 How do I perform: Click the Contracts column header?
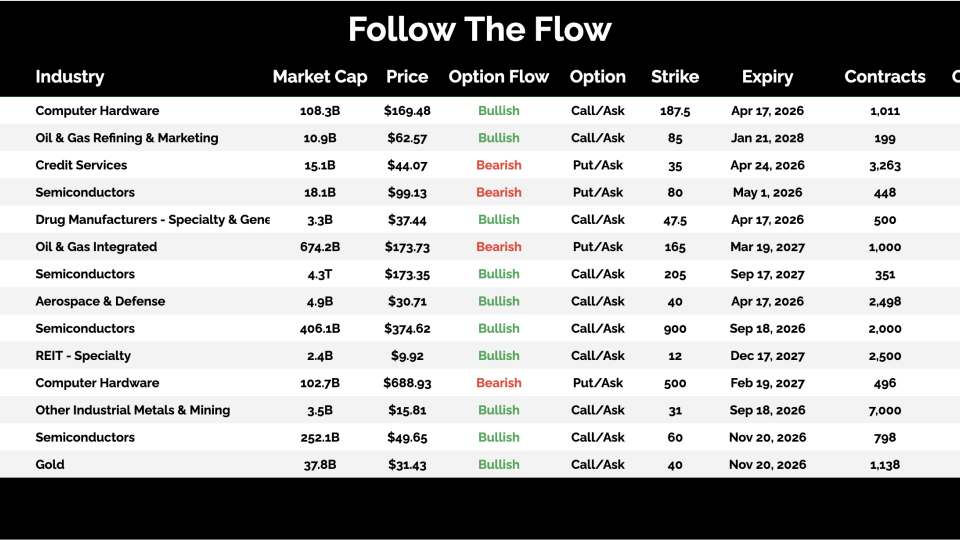(x=885, y=77)
